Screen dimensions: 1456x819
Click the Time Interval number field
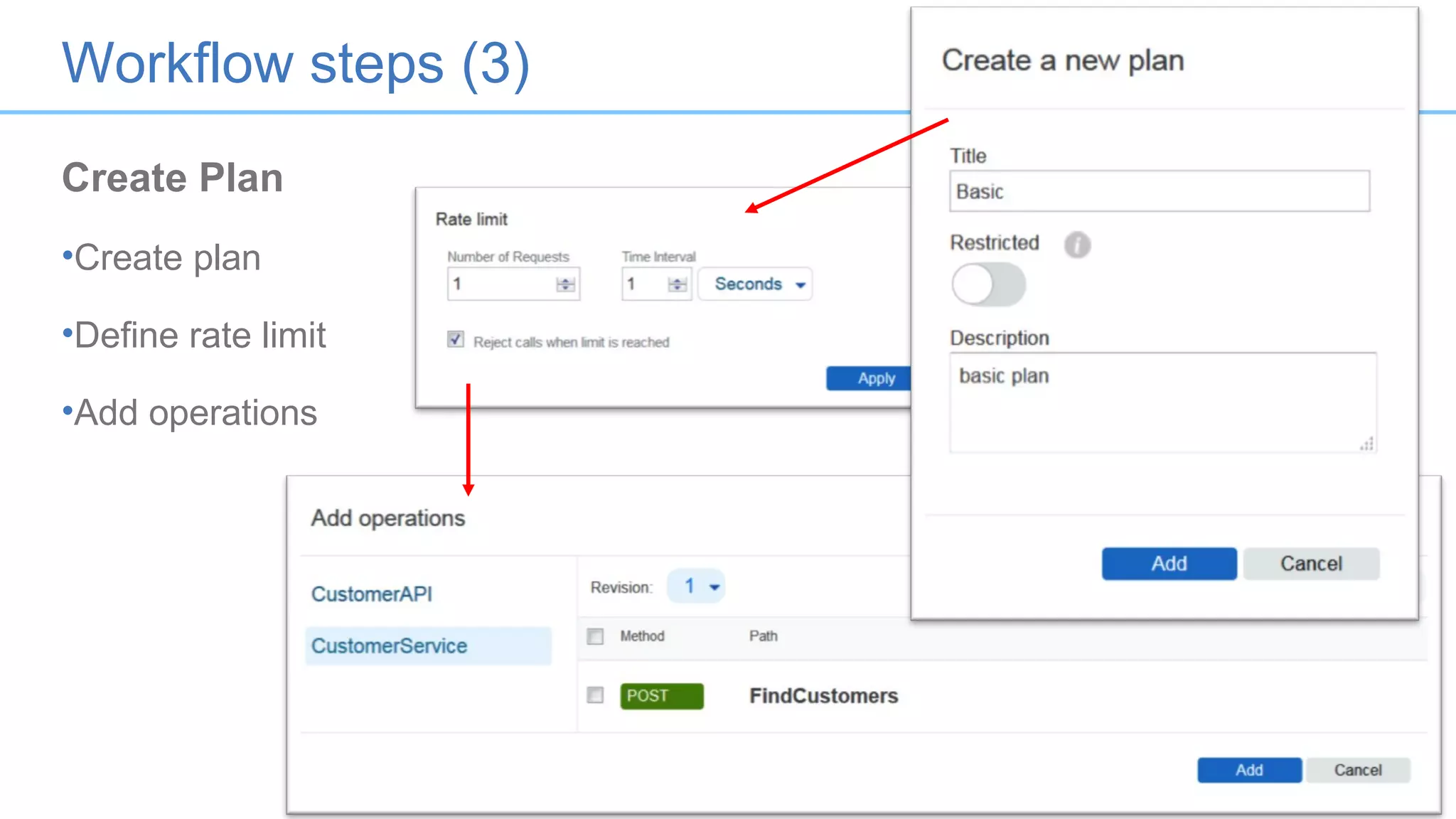point(655,284)
